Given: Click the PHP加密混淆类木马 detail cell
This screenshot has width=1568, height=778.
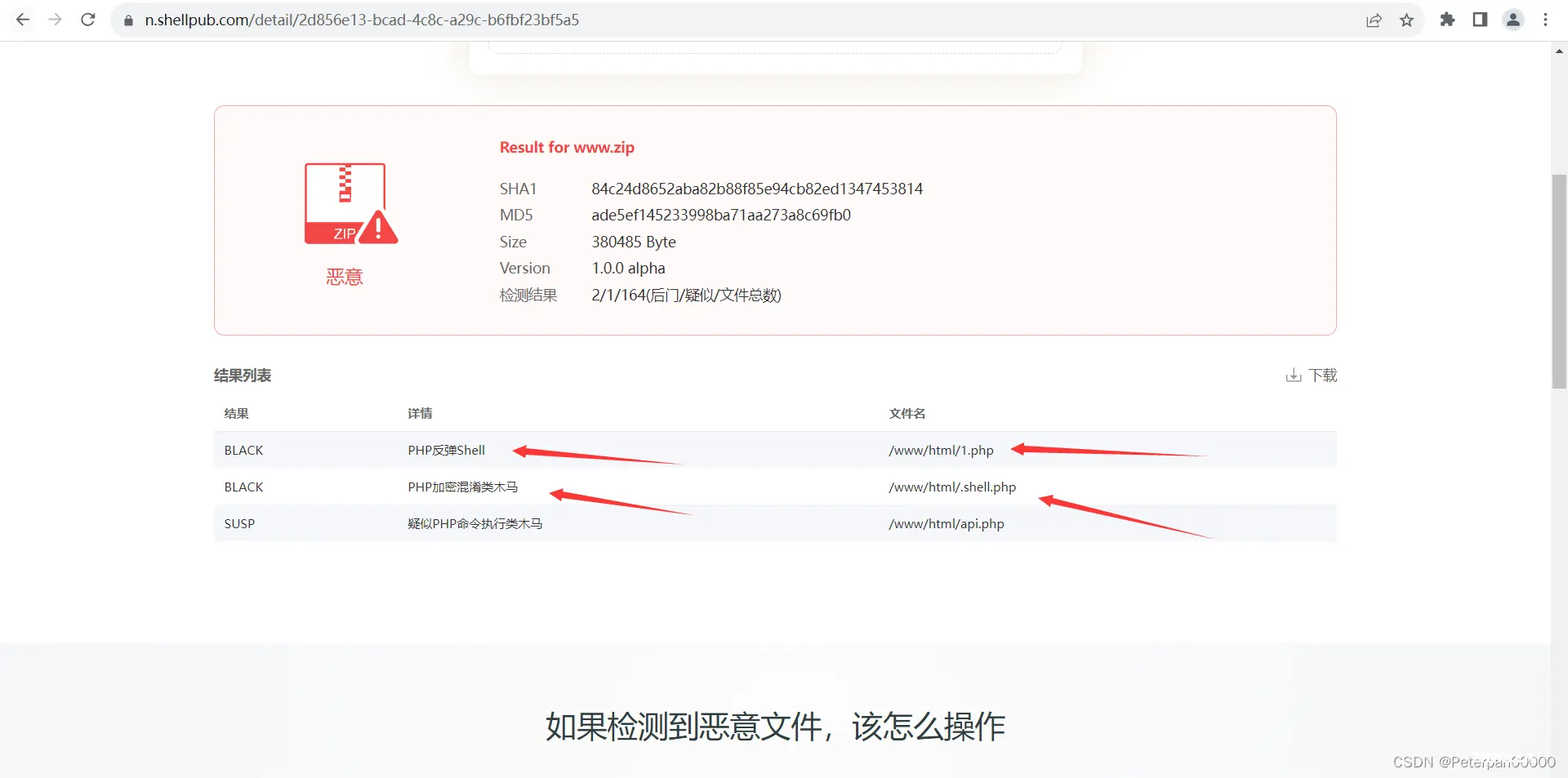Looking at the screenshot, I should (x=463, y=487).
